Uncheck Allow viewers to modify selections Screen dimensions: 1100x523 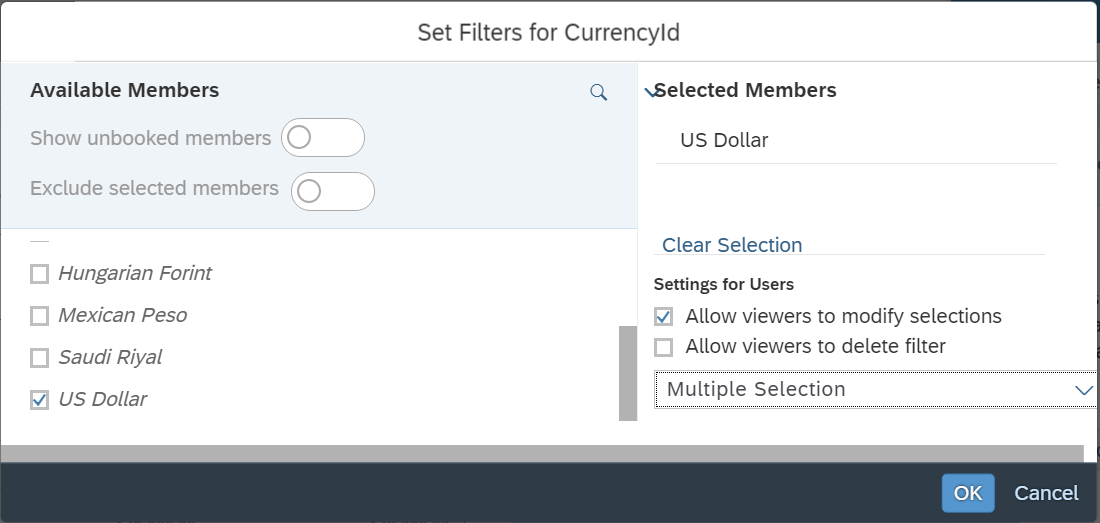coord(663,317)
